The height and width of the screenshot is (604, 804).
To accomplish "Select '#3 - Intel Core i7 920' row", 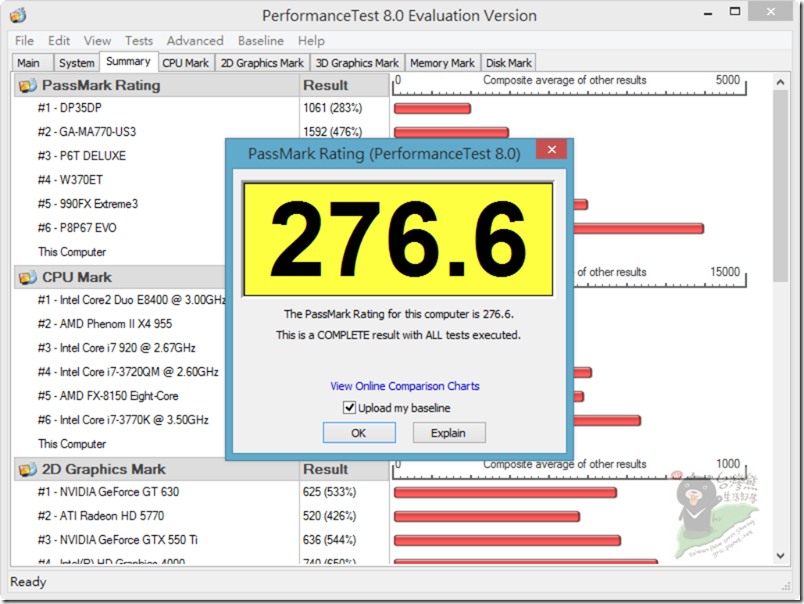I will click(x=116, y=348).
